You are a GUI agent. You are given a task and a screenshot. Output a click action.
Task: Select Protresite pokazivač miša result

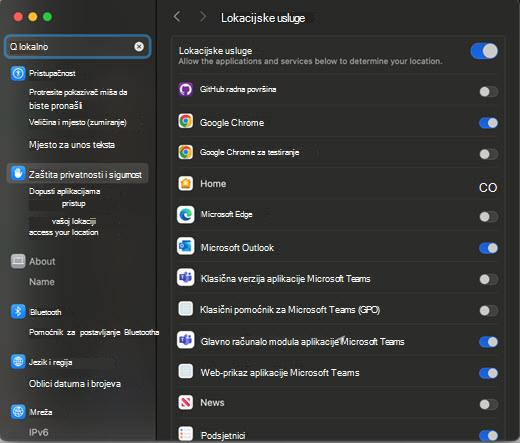[x=78, y=99]
